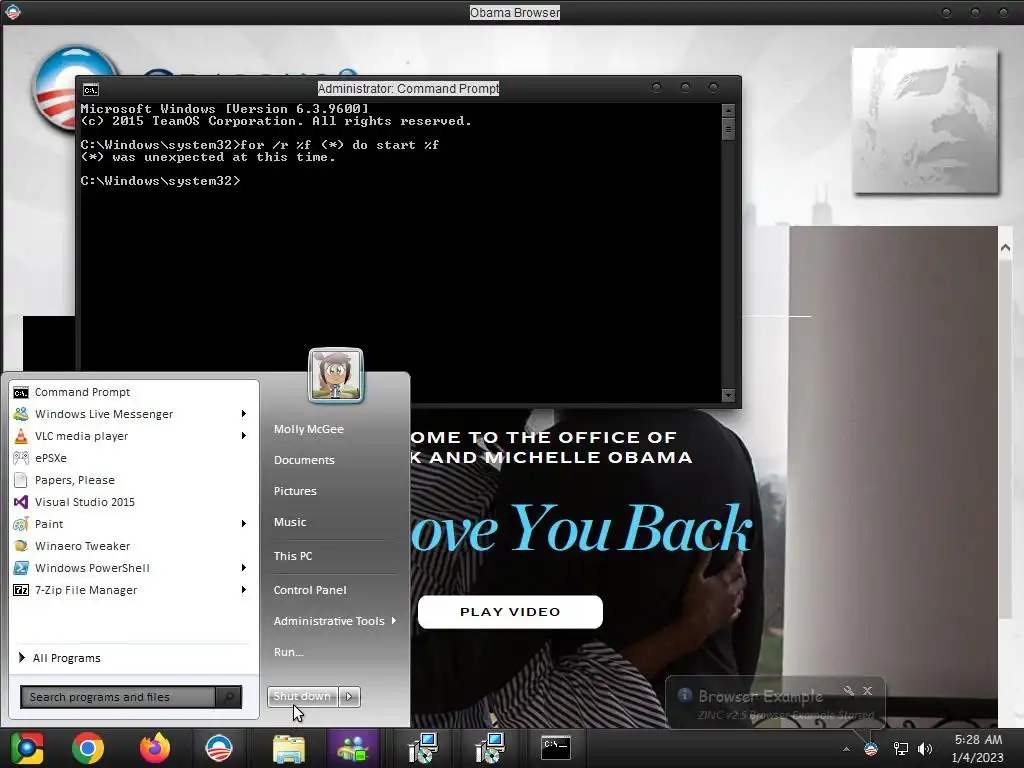The width and height of the screenshot is (1024, 768).
Task: Expand Windows PowerShell submenu arrow
Action: click(x=244, y=568)
